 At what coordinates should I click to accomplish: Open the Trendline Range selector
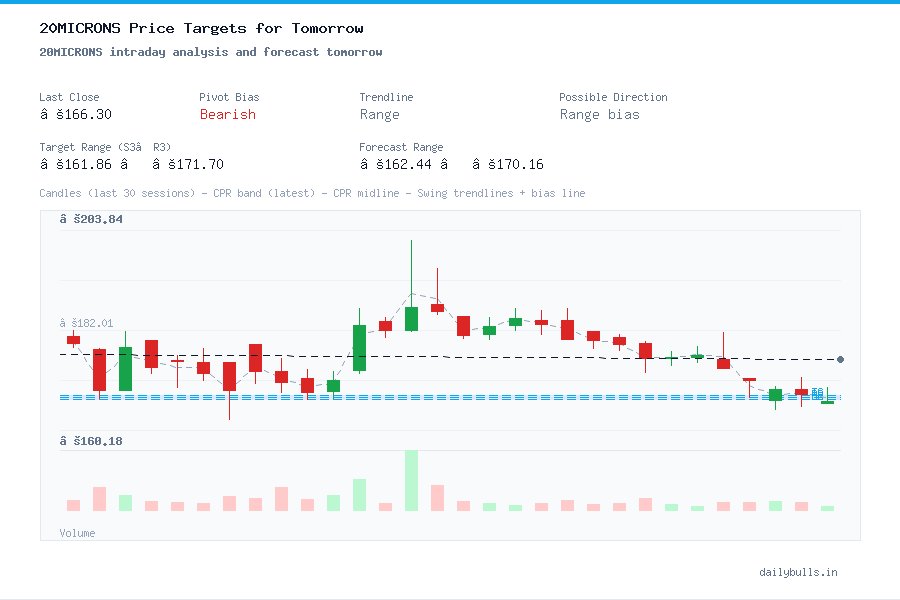(380, 114)
